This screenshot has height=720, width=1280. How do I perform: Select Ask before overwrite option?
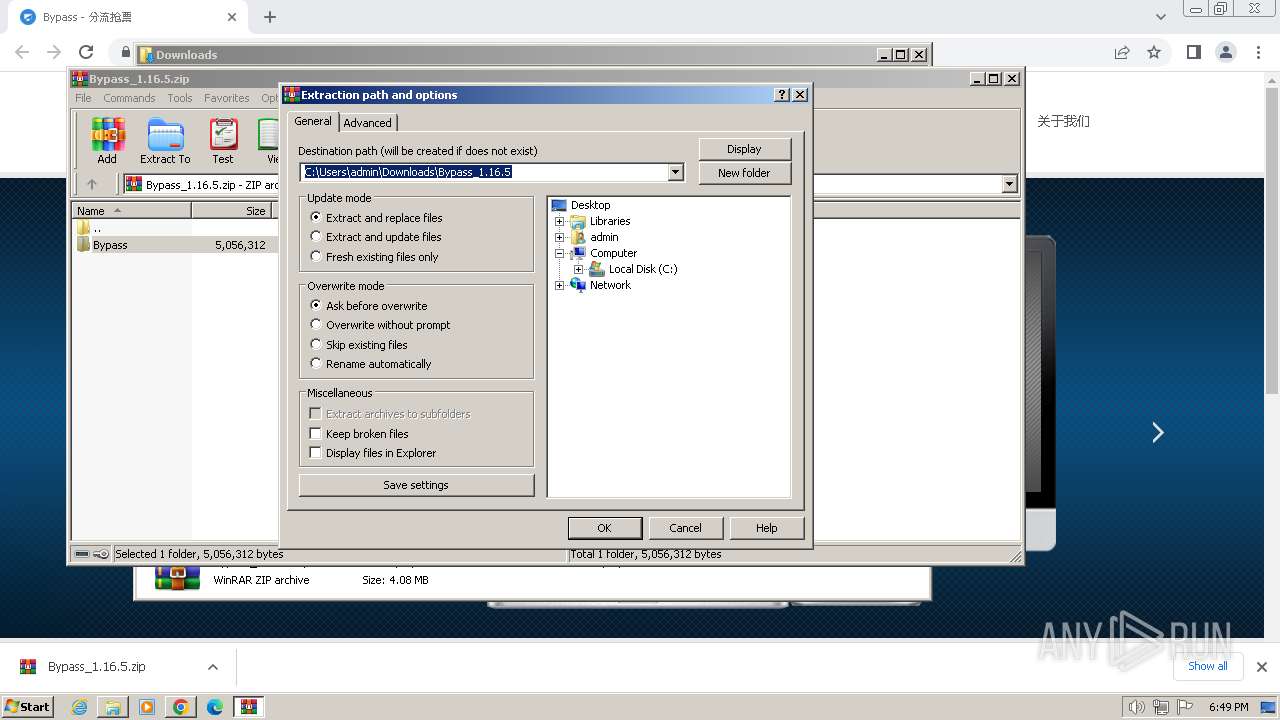369,306
